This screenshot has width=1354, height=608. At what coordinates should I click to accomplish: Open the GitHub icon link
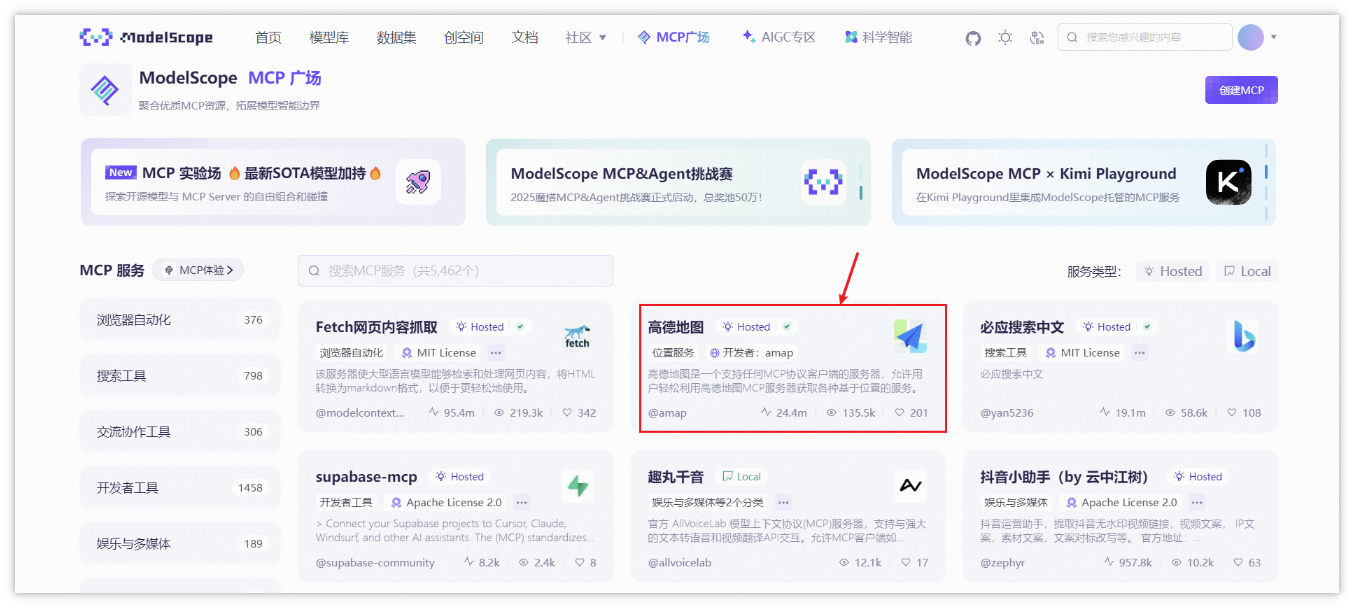(973, 38)
